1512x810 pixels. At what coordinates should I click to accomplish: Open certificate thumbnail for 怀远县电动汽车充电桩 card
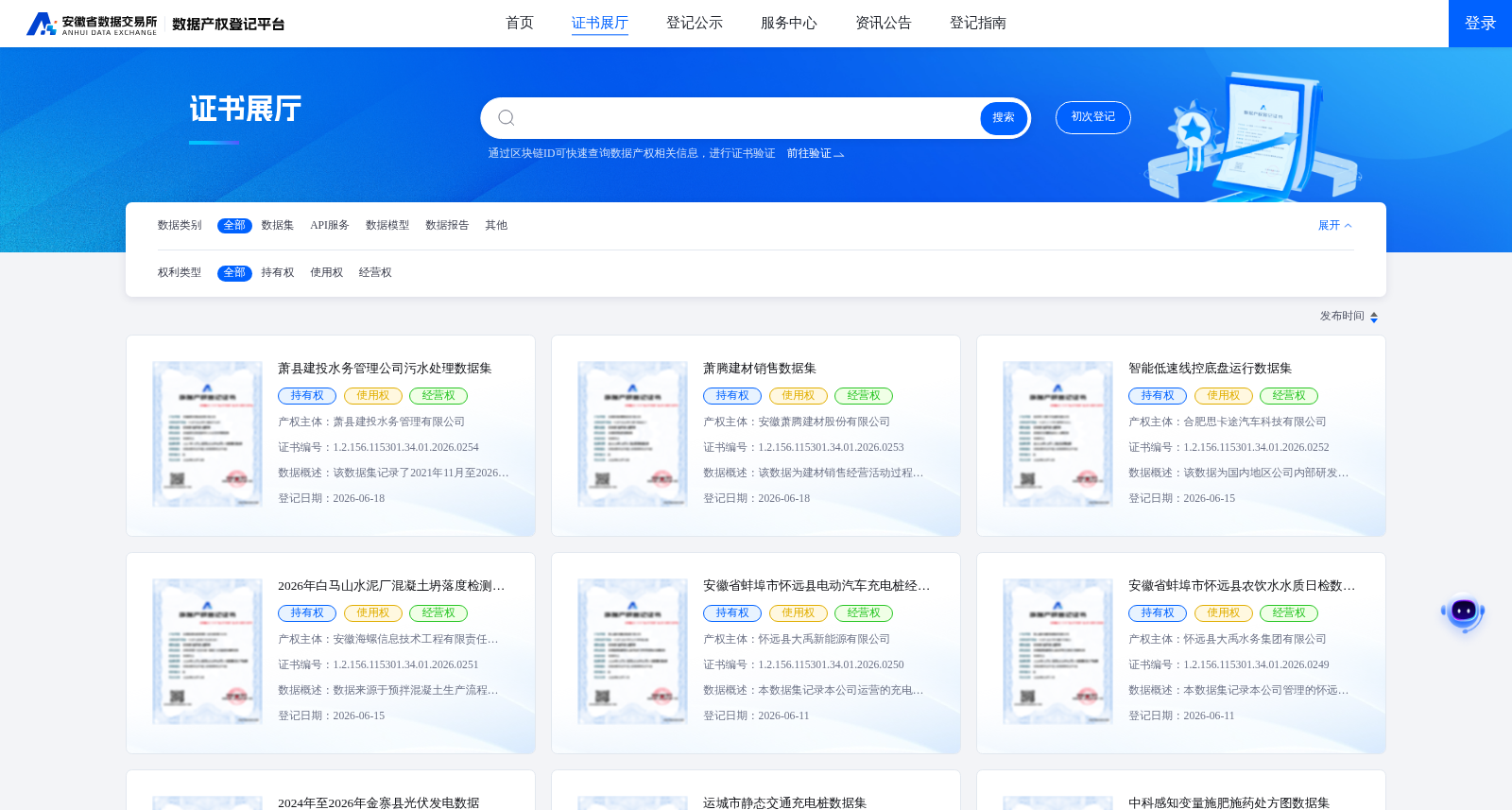[632, 652]
